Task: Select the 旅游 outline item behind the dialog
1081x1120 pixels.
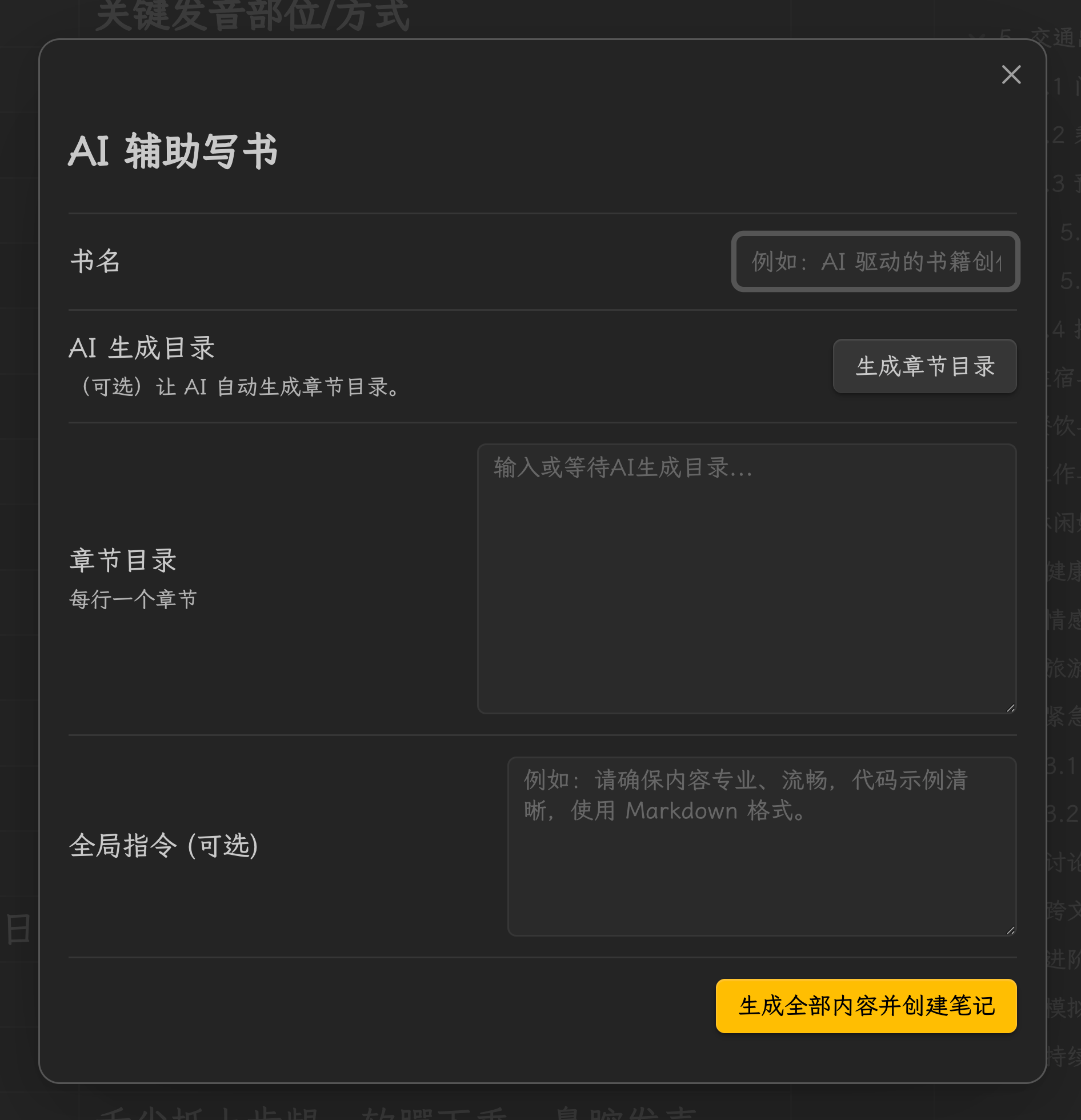Action: click(1063, 668)
